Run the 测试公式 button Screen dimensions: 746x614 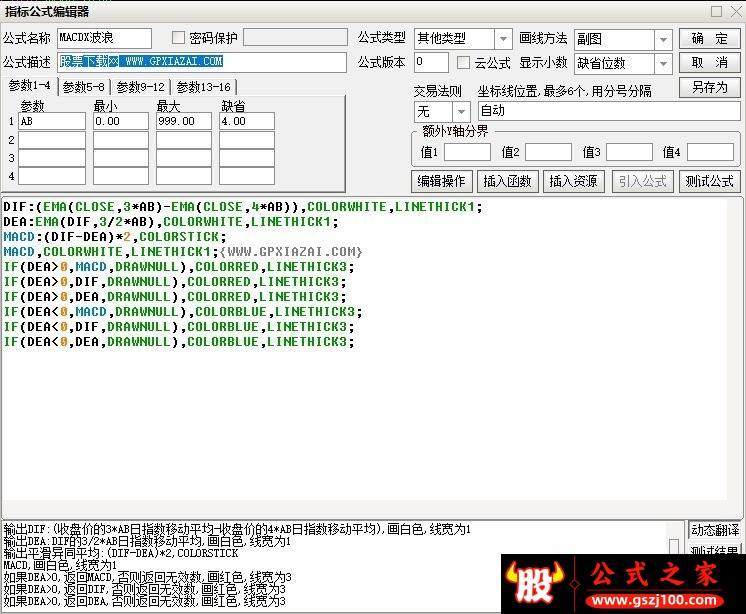click(x=709, y=181)
